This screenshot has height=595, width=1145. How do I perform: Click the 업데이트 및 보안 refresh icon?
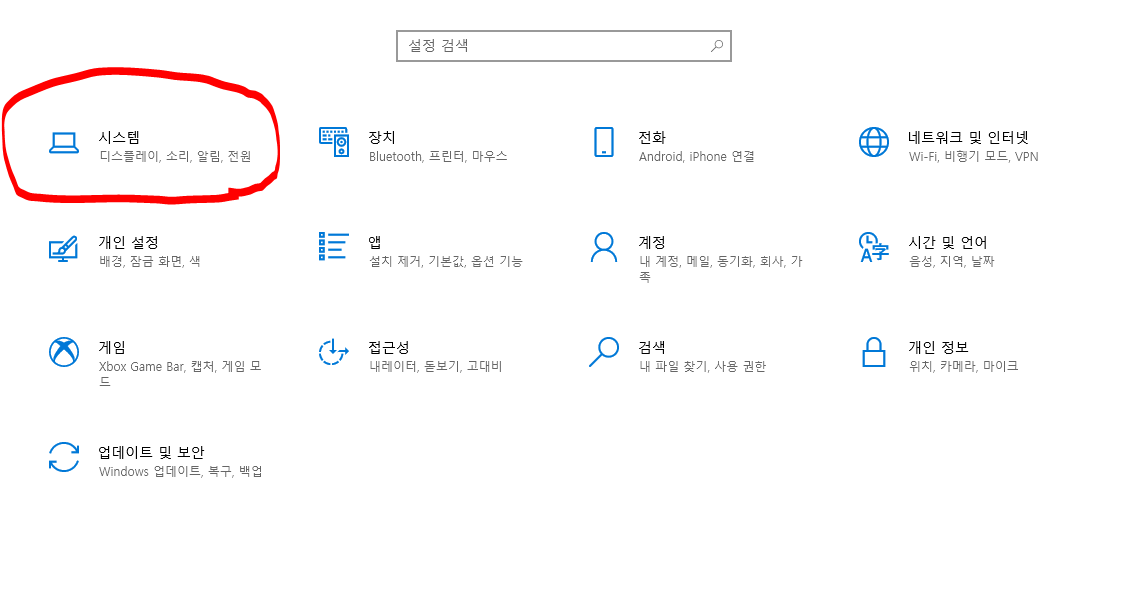pyautogui.click(x=64, y=457)
